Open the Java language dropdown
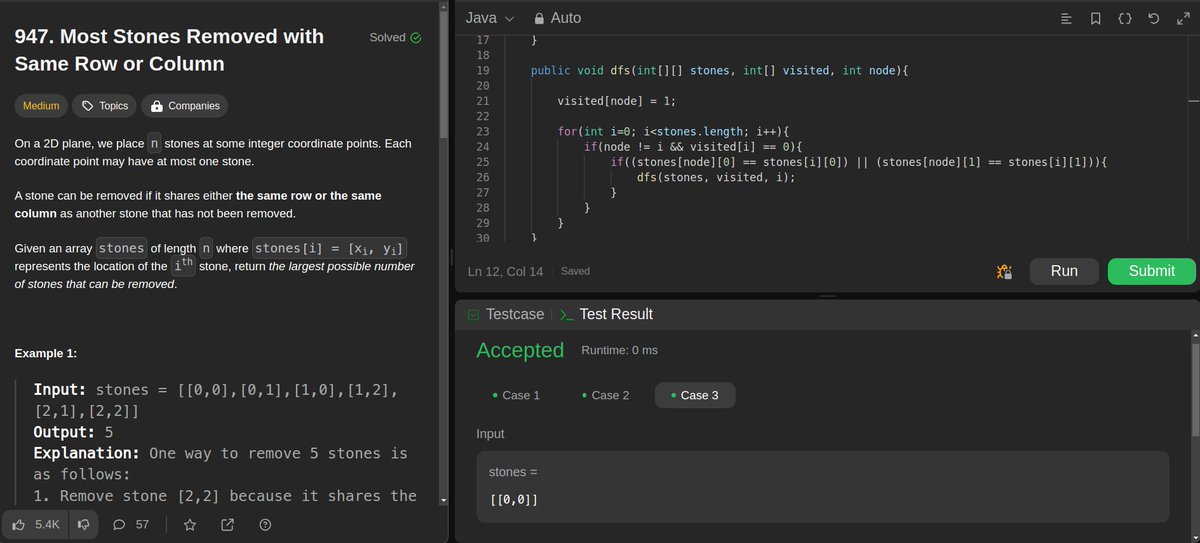1200x543 pixels. [x=490, y=18]
